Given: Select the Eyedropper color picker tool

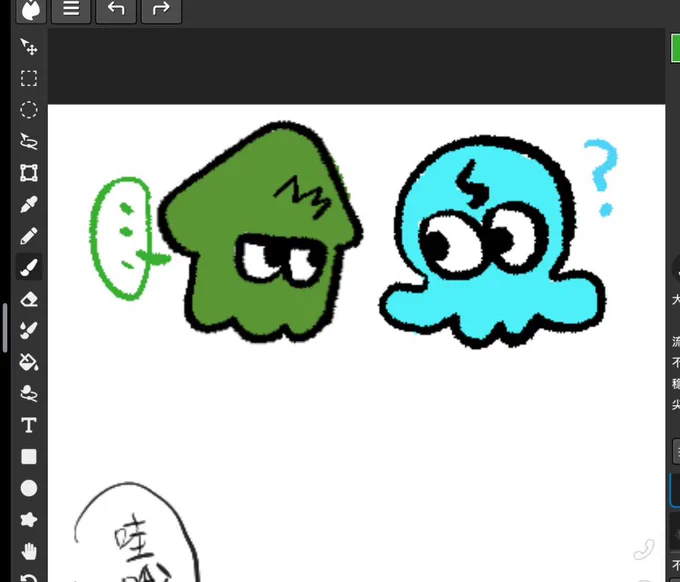Looking at the screenshot, I should click(x=29, y=205).
